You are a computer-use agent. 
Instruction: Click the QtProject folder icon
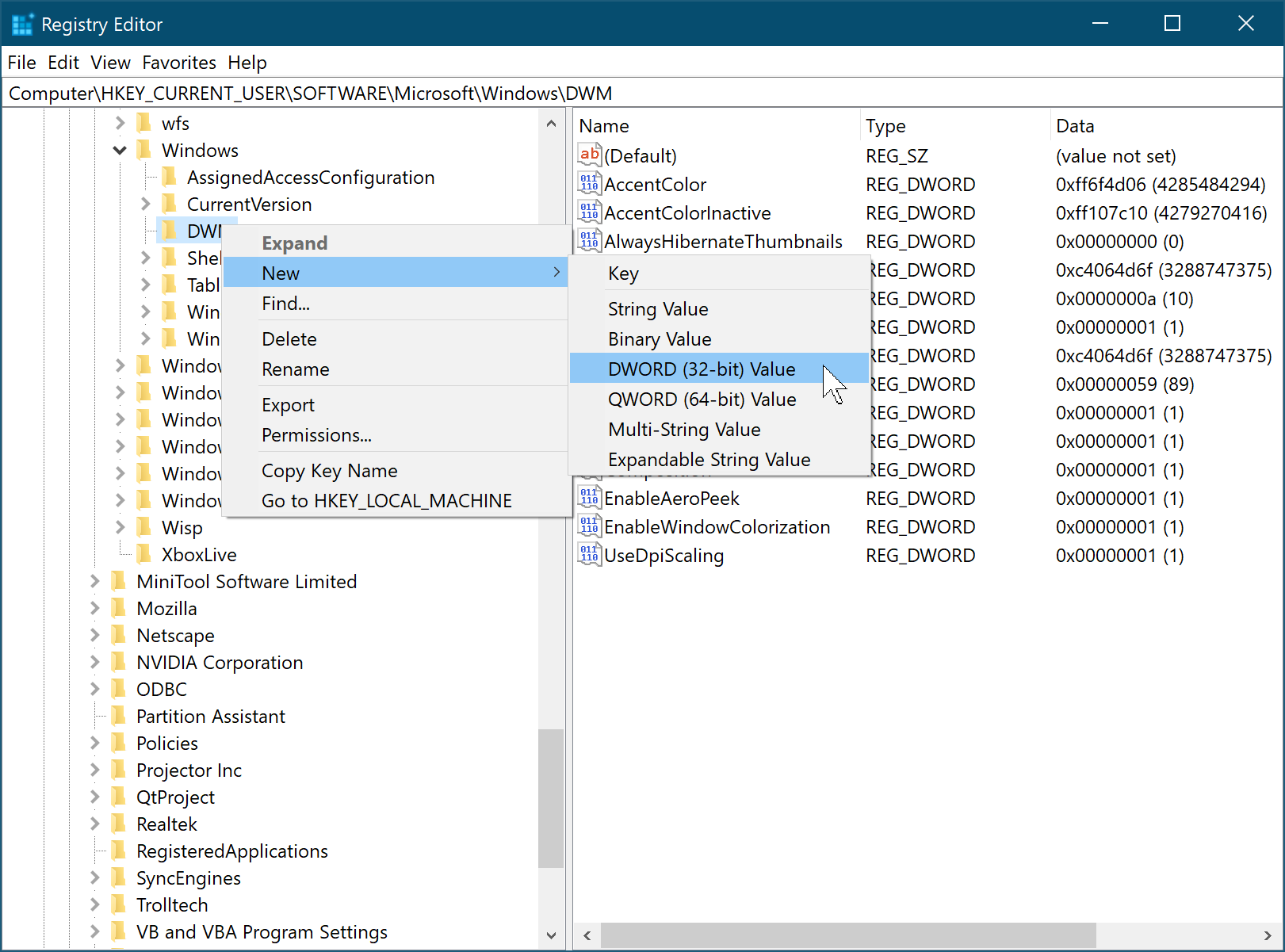coord(119,797)
